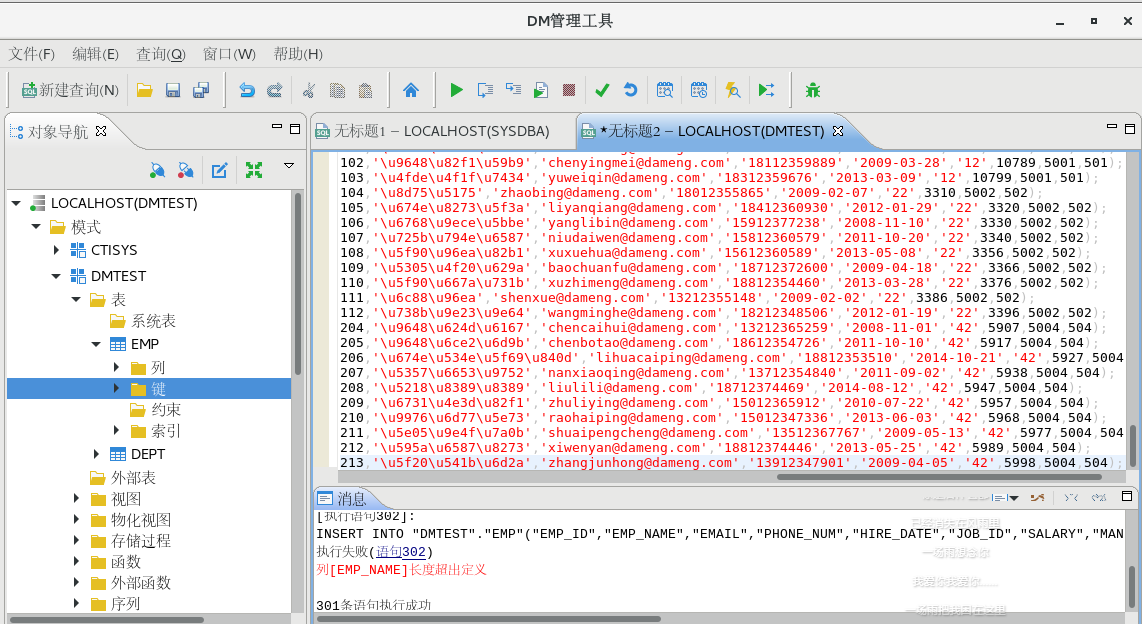Click the messages panel horizontal scrollbar
Image resolution: width=1142 pixels, height=624 pixels.
pos(488,618)
